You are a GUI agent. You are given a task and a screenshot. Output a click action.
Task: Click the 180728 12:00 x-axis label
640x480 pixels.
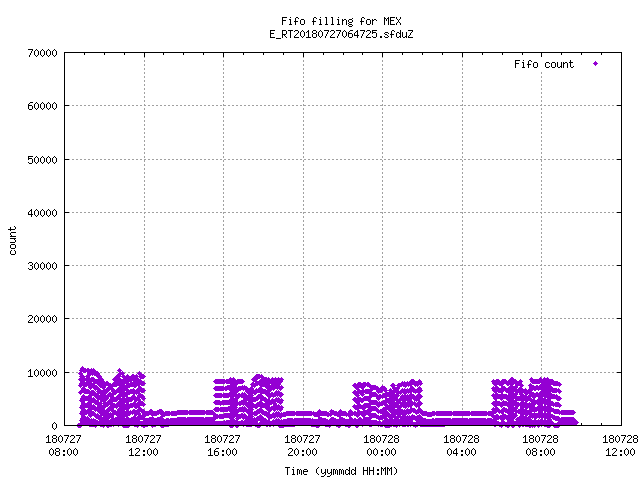point(620,446)
